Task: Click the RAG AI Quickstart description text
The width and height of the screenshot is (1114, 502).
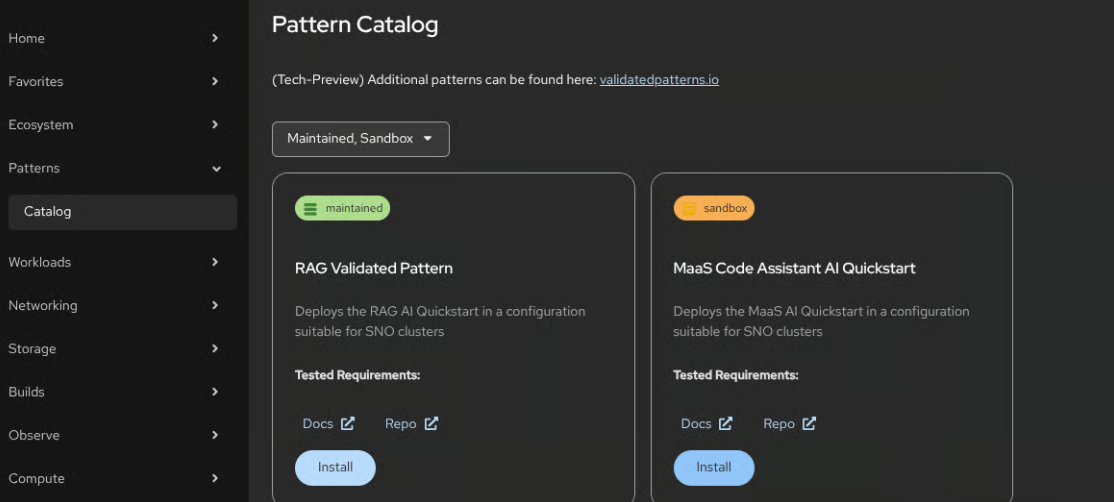Action: (x=440, y=322)
